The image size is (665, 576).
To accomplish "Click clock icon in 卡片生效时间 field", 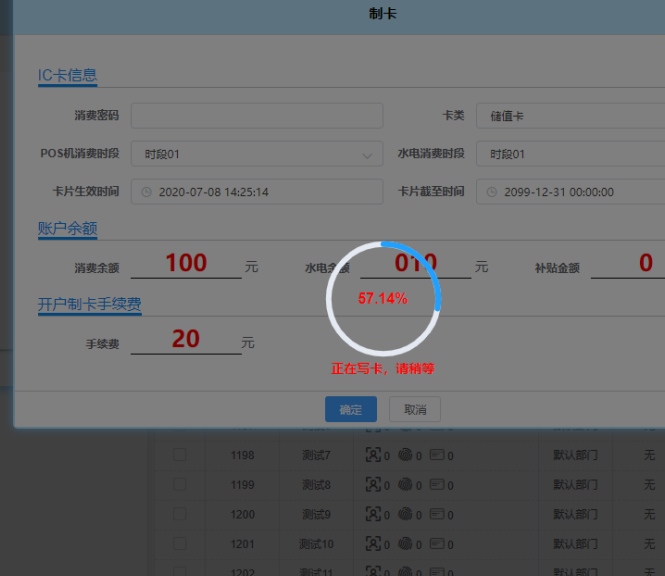I will 147,192.
